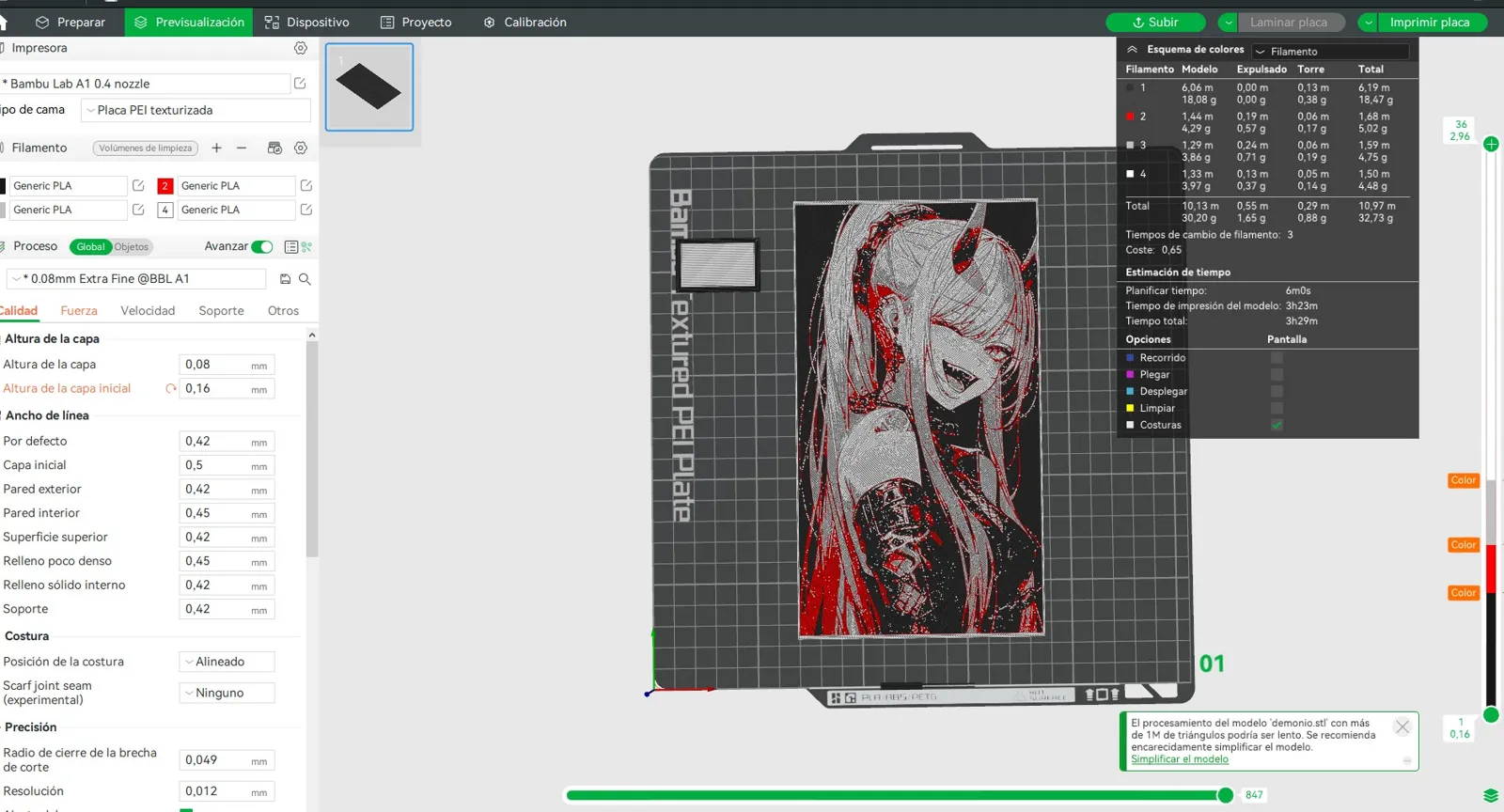Image resolution: width=1504 pixels, height=812 pixels.
Task: Open the Fuerza settings tab
Action: click(79, 311)
